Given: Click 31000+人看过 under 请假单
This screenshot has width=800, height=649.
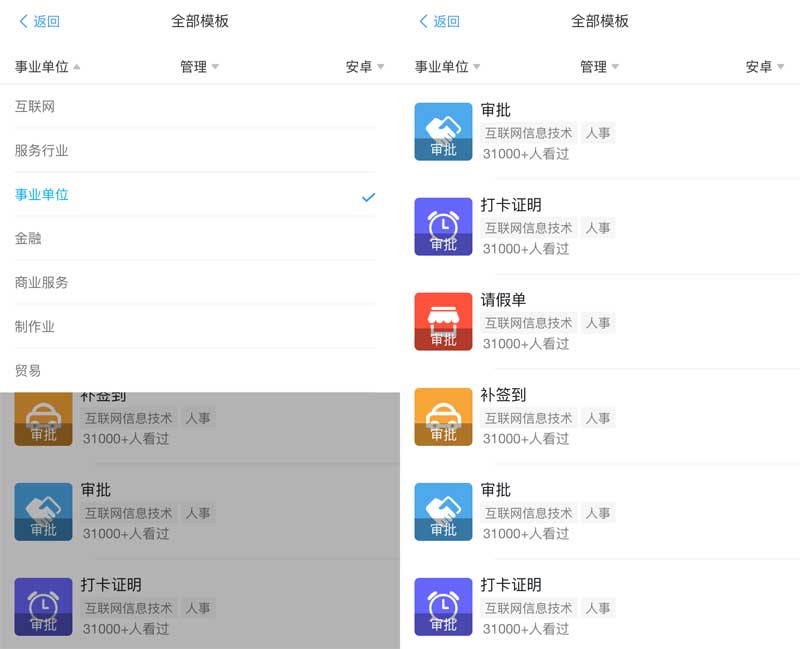Looking at the screenshot, I should point(526,344).
